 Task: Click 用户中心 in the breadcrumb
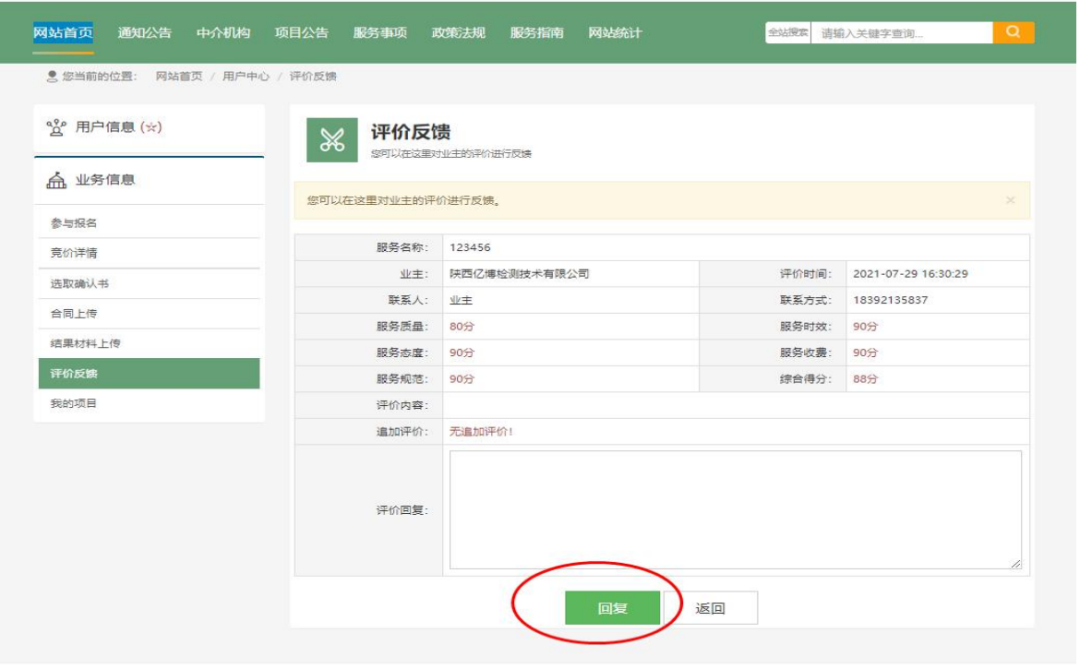click(246, 76)
